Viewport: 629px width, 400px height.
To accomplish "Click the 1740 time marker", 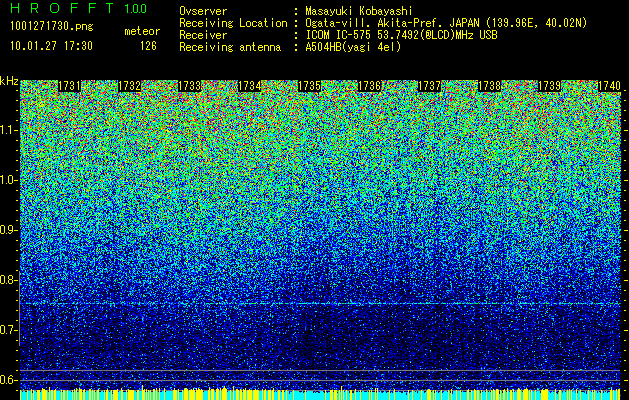I will pyautogui.click(x=609, y=86).
